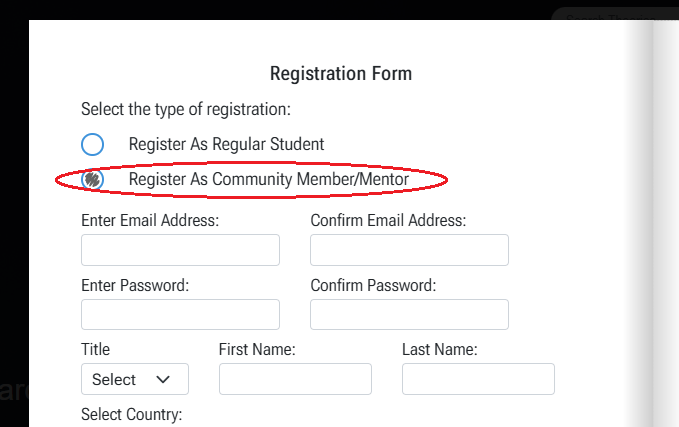The width and height of the screenshot is (679, 427).
Task: Focus the Enter Password input field
Action: [x=180, y=315]
